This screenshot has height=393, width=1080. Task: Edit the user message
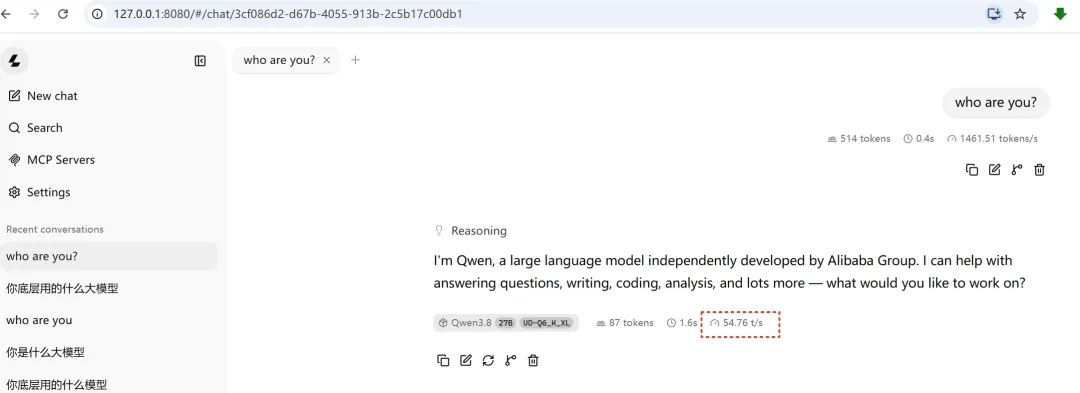(x=995, y=169)
